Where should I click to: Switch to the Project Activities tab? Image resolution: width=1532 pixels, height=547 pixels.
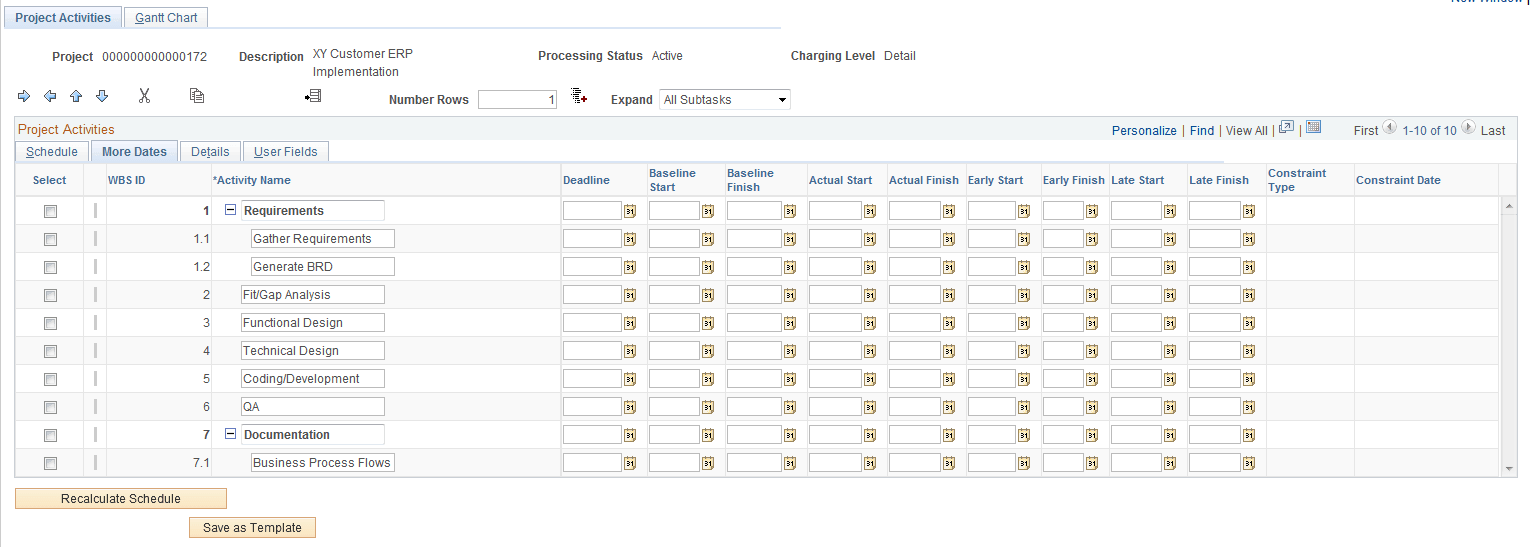pos(63,18)
